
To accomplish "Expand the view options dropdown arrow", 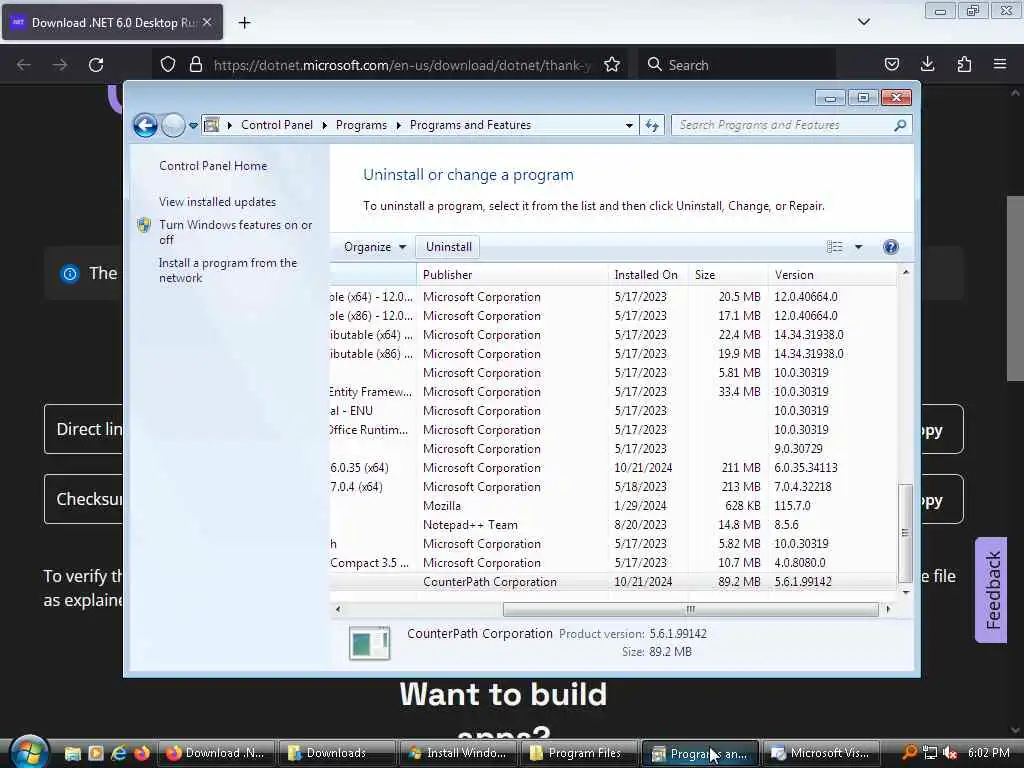I will point(859,247).
